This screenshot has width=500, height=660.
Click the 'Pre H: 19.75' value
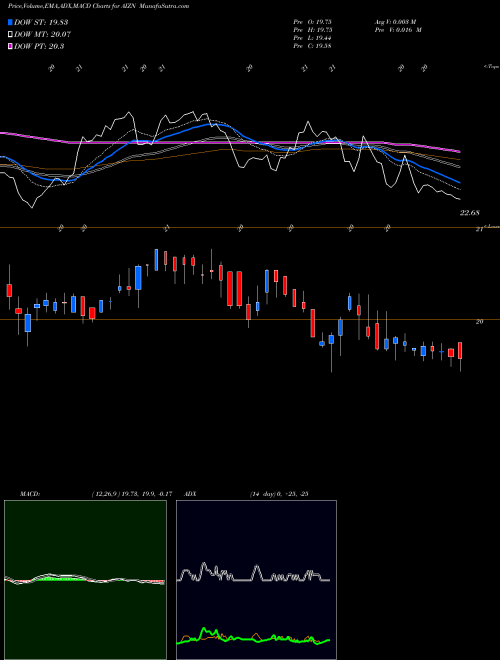312,30
